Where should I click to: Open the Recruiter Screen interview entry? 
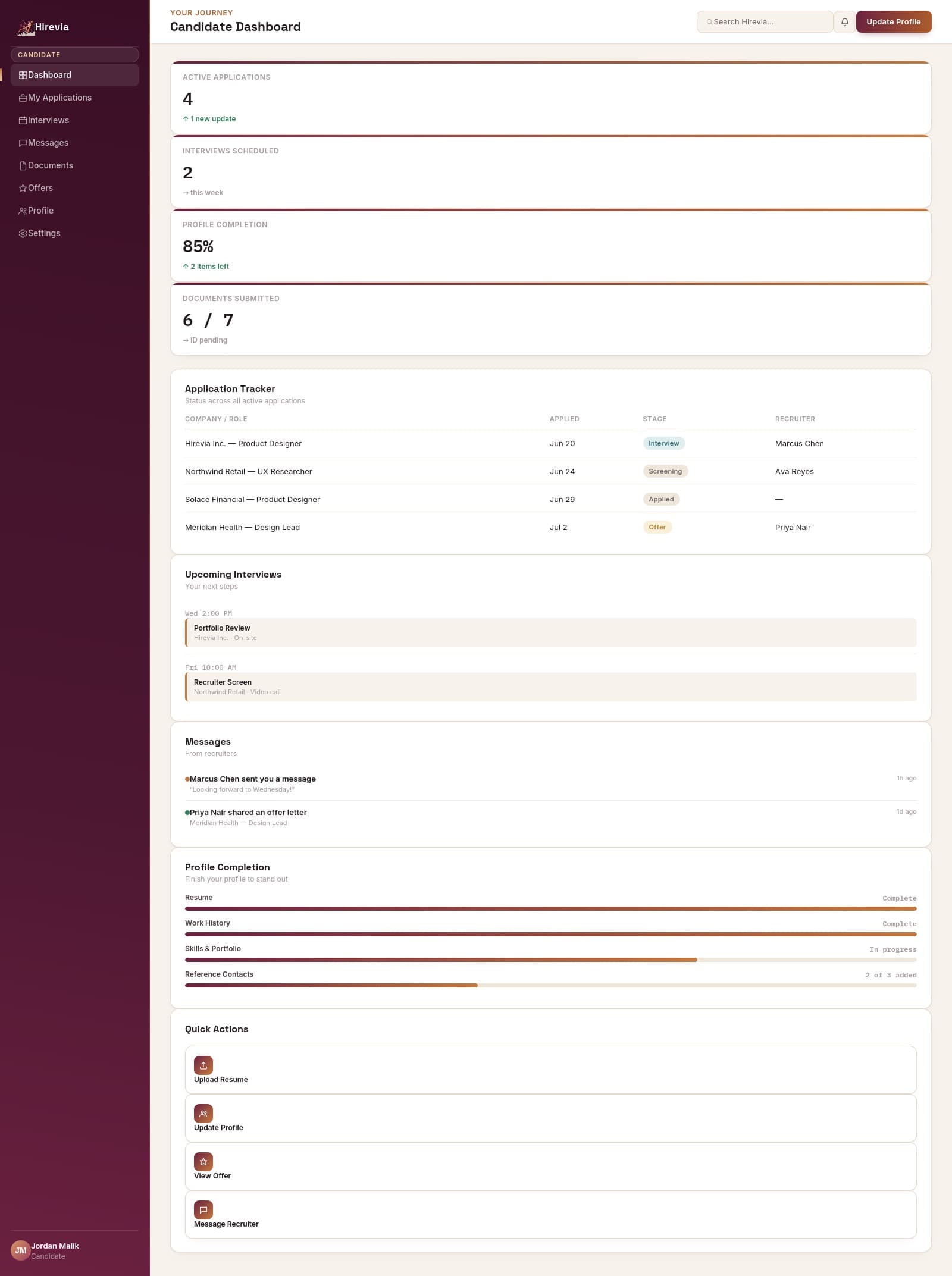click(550, 686)
